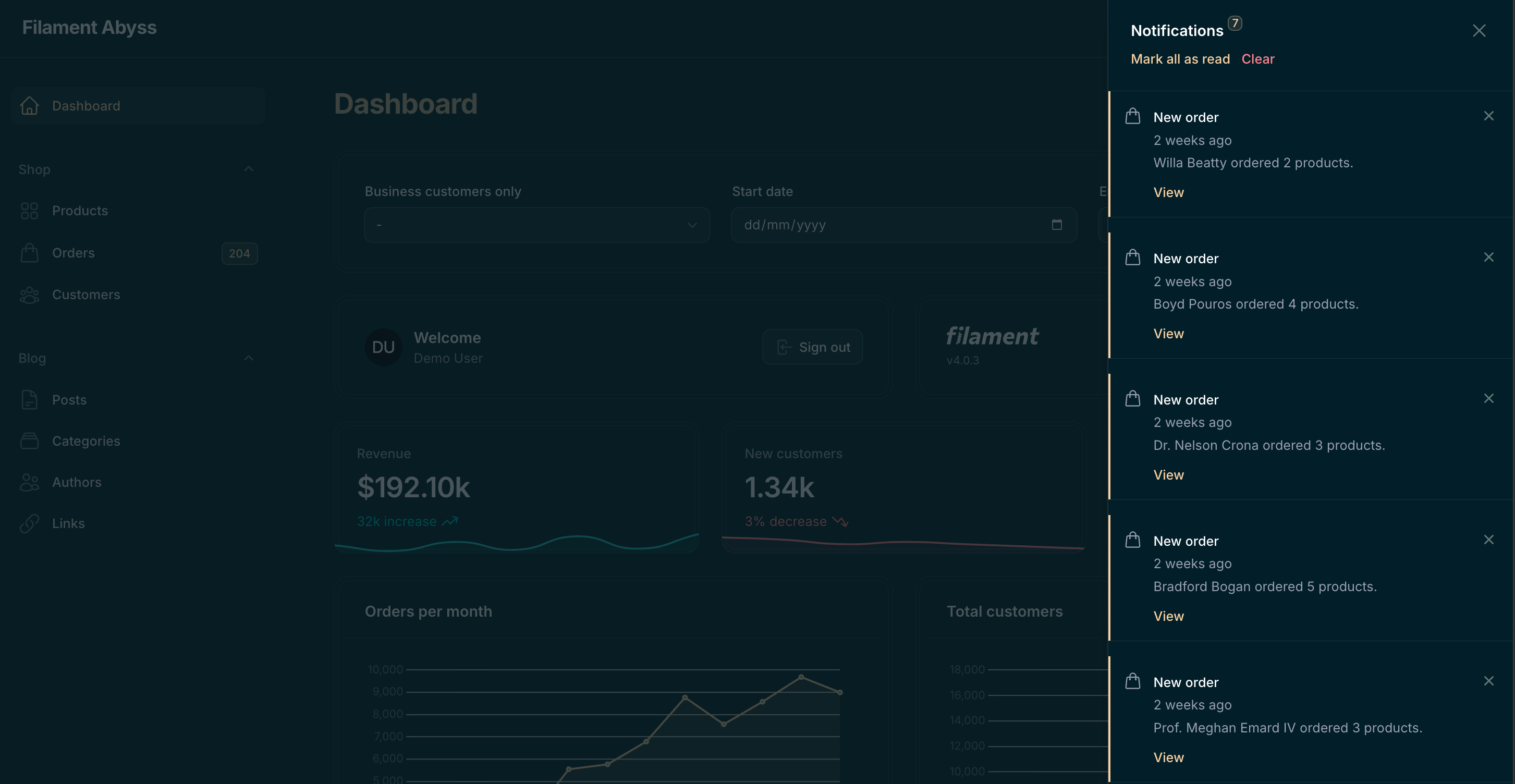Go to Customers in sidebar

pyautogui.click(x=86, y=295)
